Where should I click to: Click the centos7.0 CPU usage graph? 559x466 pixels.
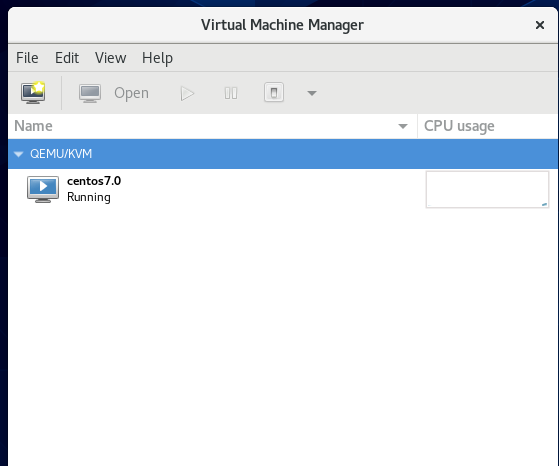(487, 189)
